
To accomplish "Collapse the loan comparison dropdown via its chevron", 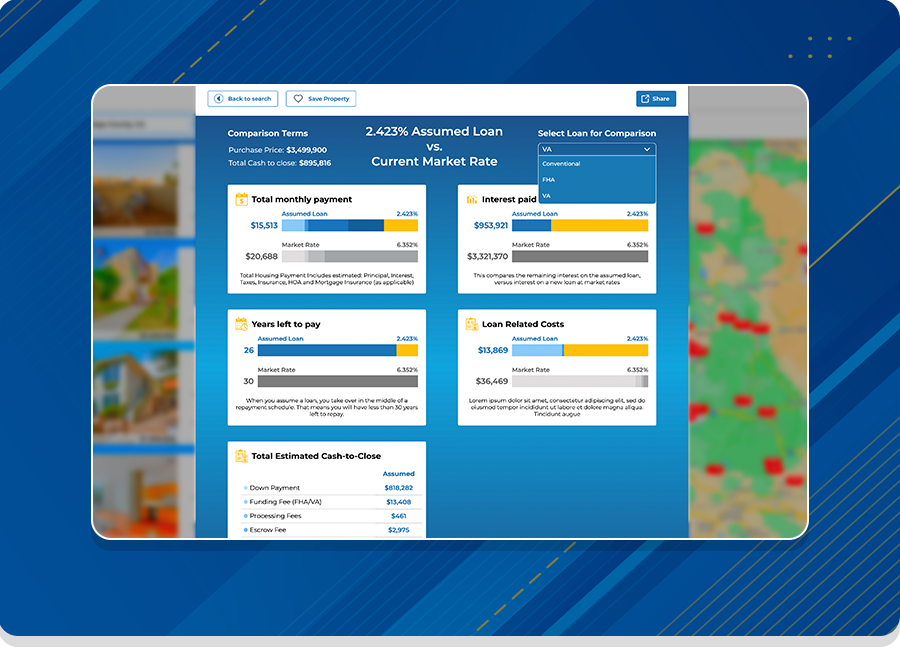I will [x=647, y=149].
